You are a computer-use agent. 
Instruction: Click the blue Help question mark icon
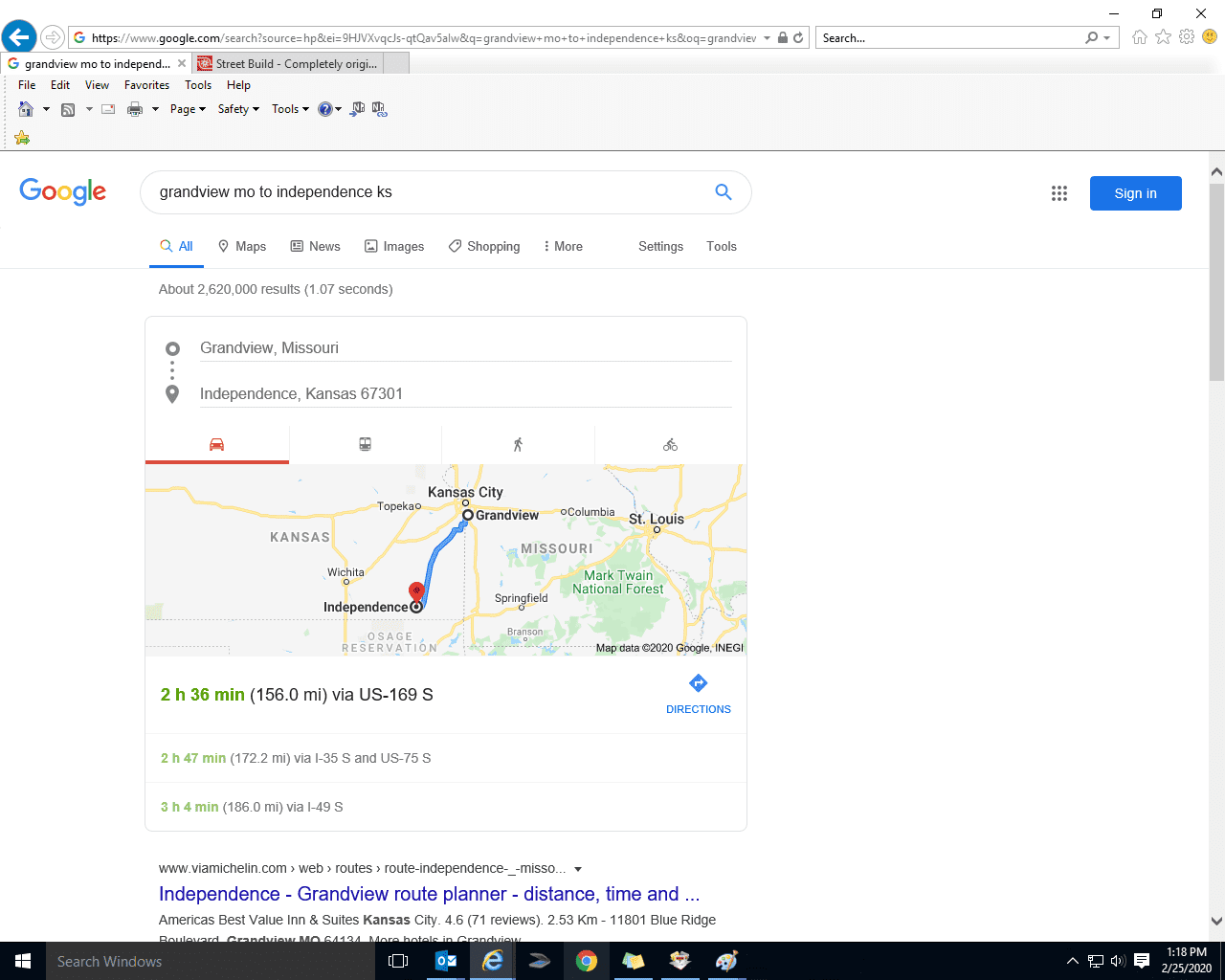[x=325, y=109]
